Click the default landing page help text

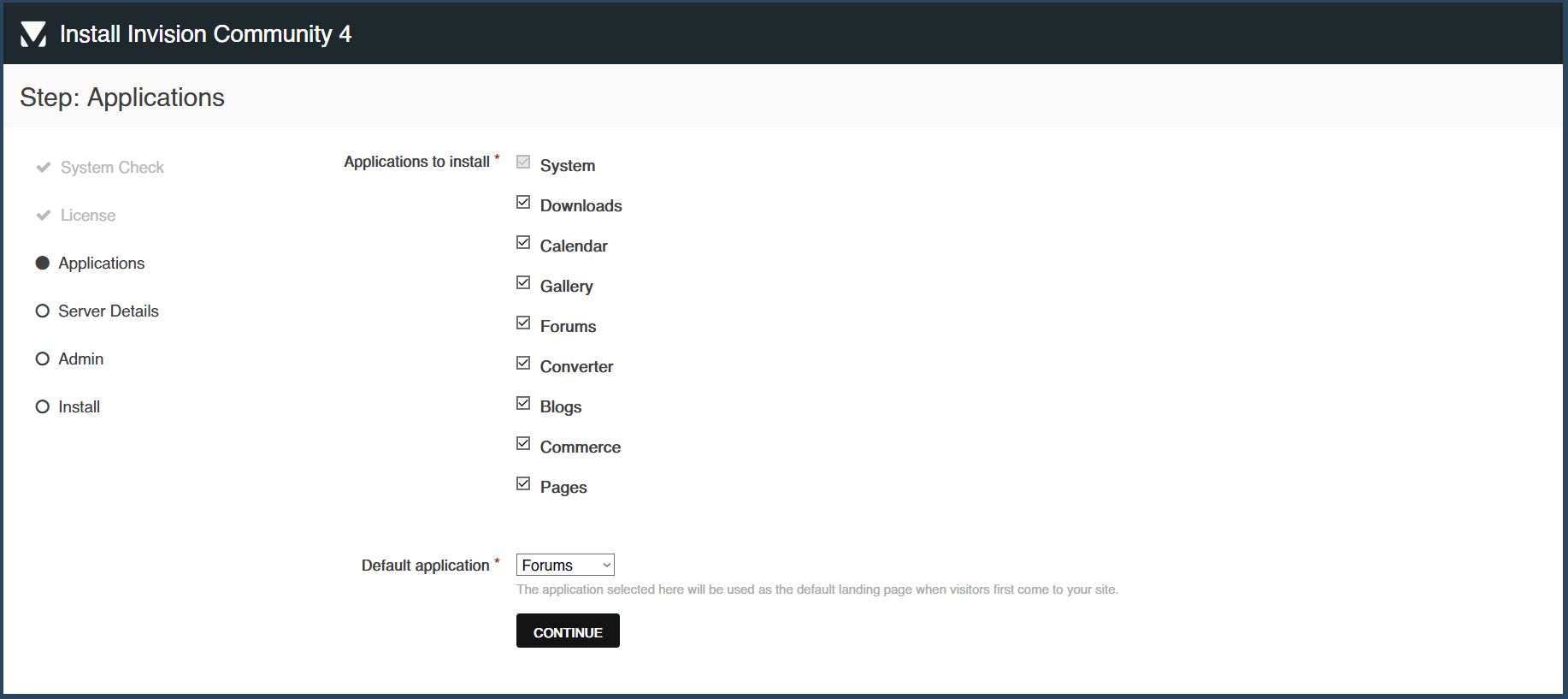(817, 589)
